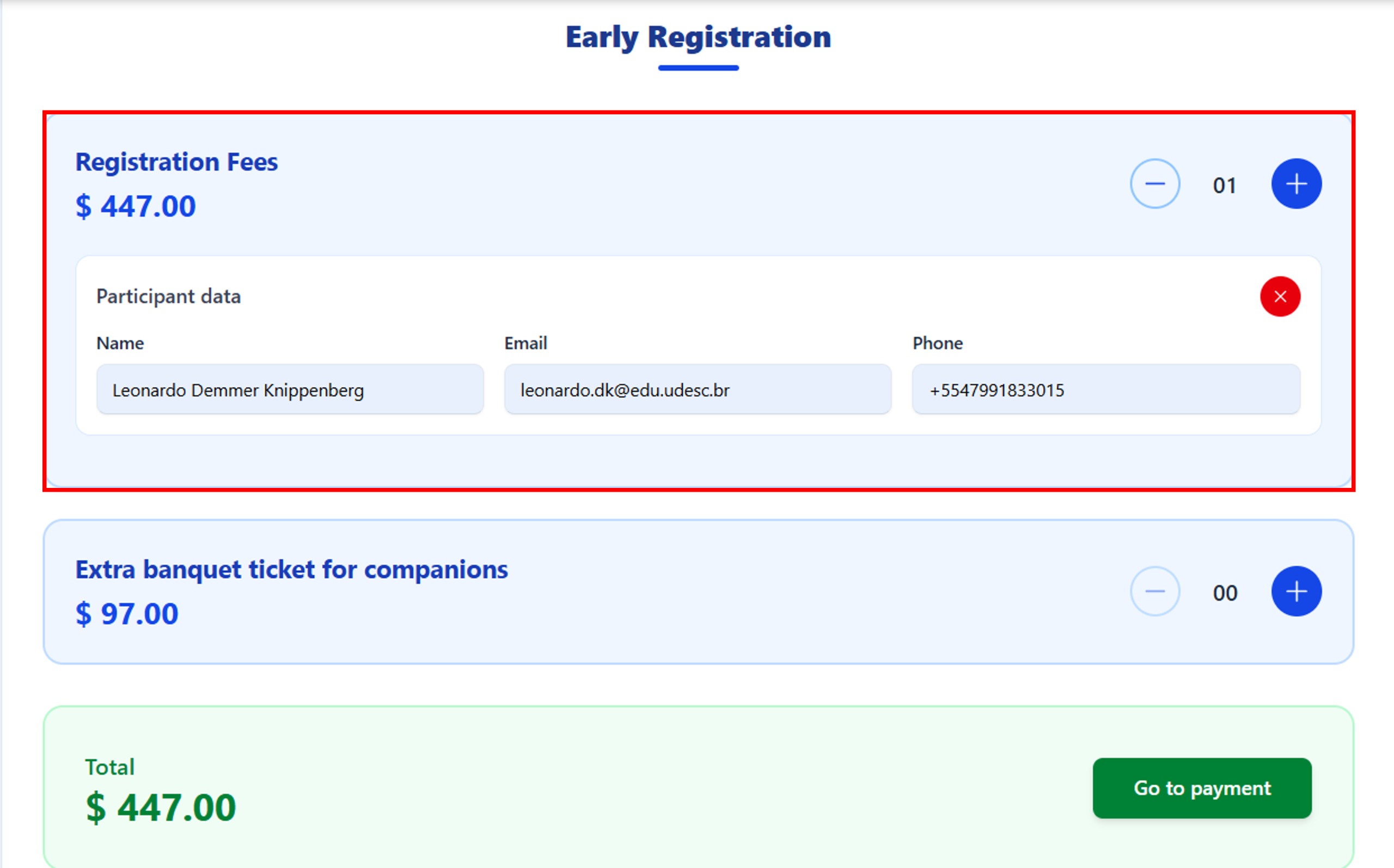
Task: Remove participant with the red X
Action: pyautogui.click(x=1280, y=297)
